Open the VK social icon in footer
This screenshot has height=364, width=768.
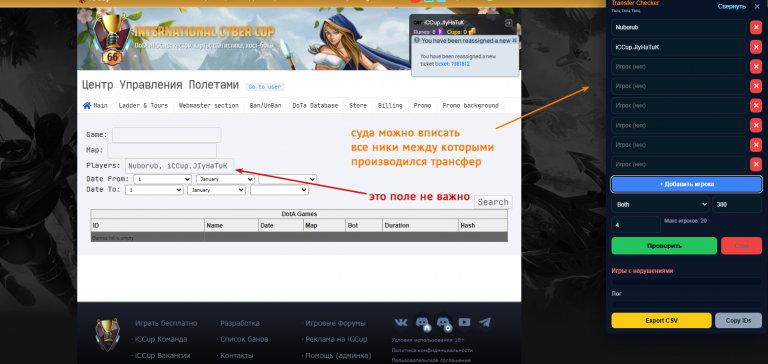pos(401,322)
